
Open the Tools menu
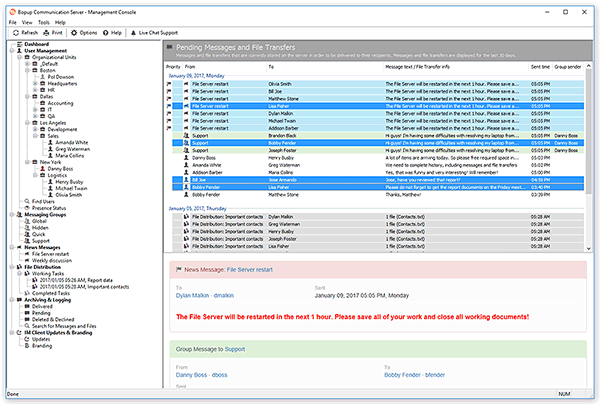pyautogui.click(x=44, y=23)
